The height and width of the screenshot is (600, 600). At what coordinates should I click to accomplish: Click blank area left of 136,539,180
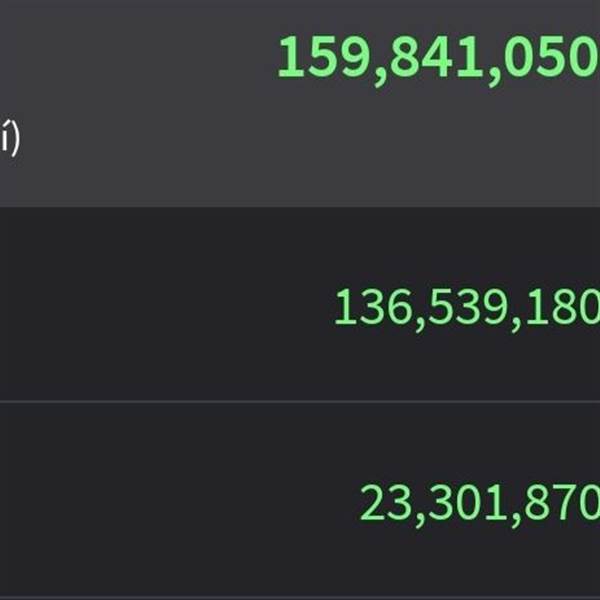click(x=150, y=308)
